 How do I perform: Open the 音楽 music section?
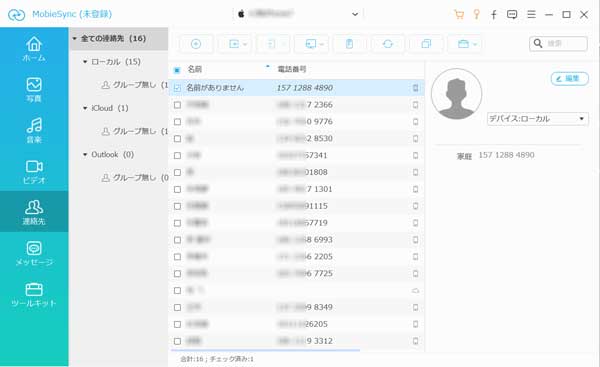coord(34,130)
